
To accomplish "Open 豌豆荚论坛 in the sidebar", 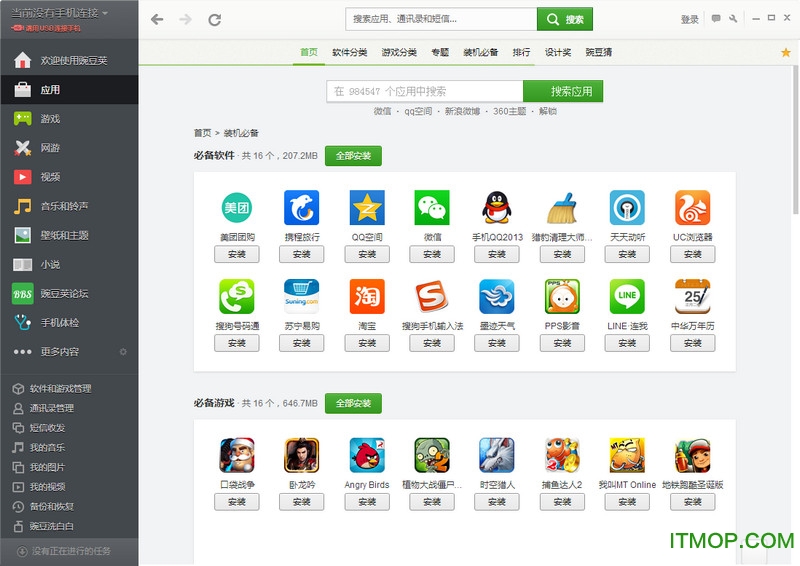I will click(69, 293).
